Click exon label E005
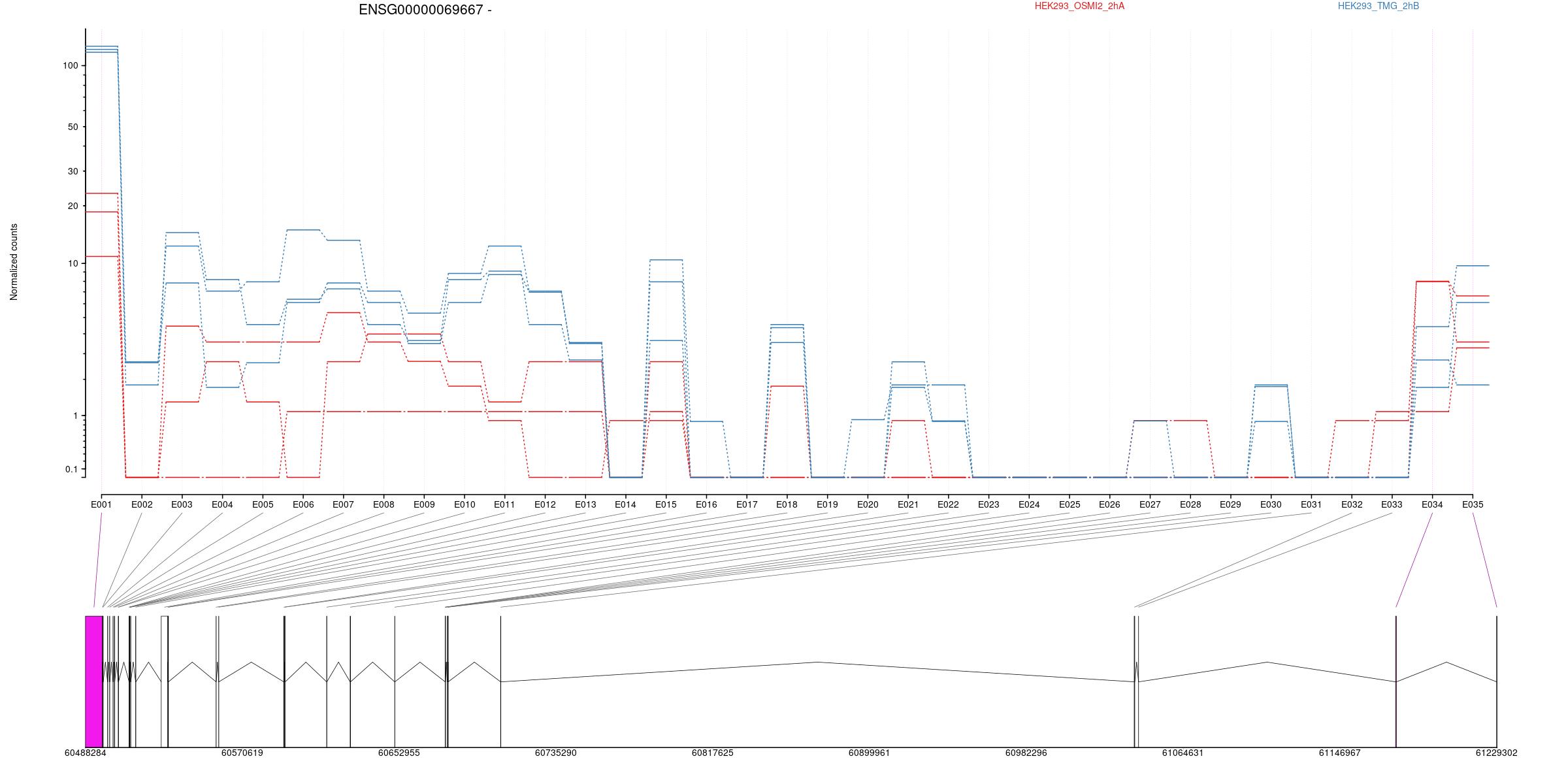The height and width of the screenshot is (784, 1568). (263, 504)
